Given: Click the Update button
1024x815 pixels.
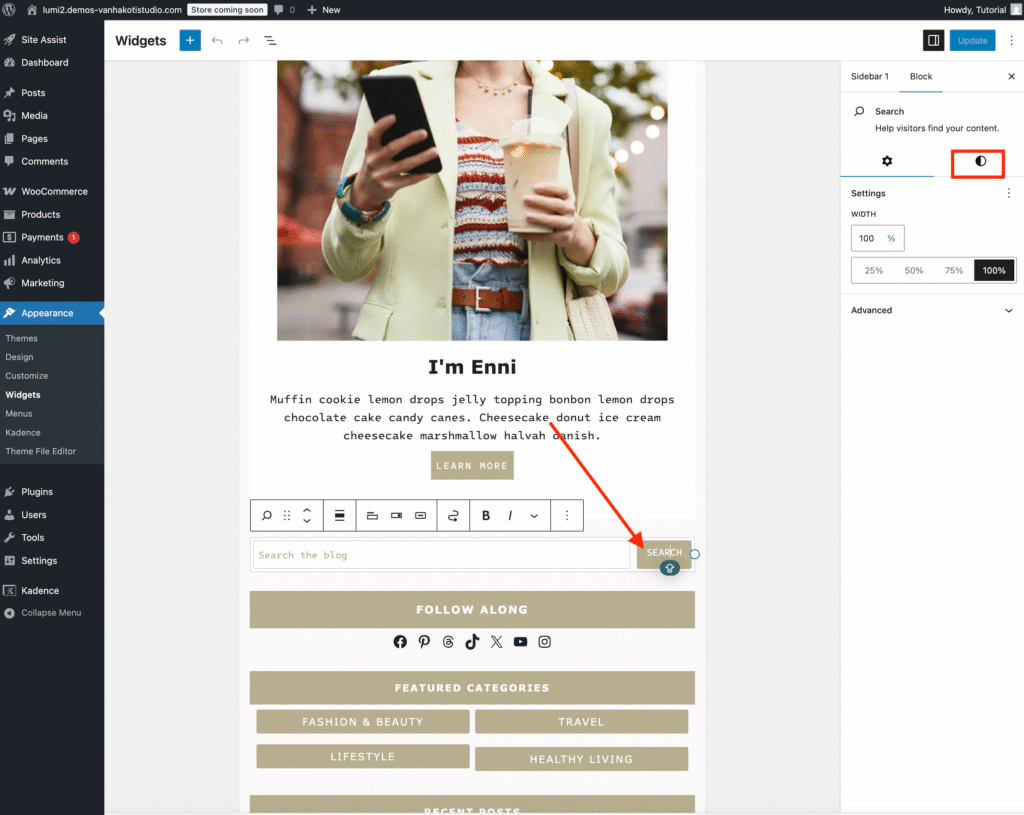Looking at the screenshot, I should coord(972,40).
